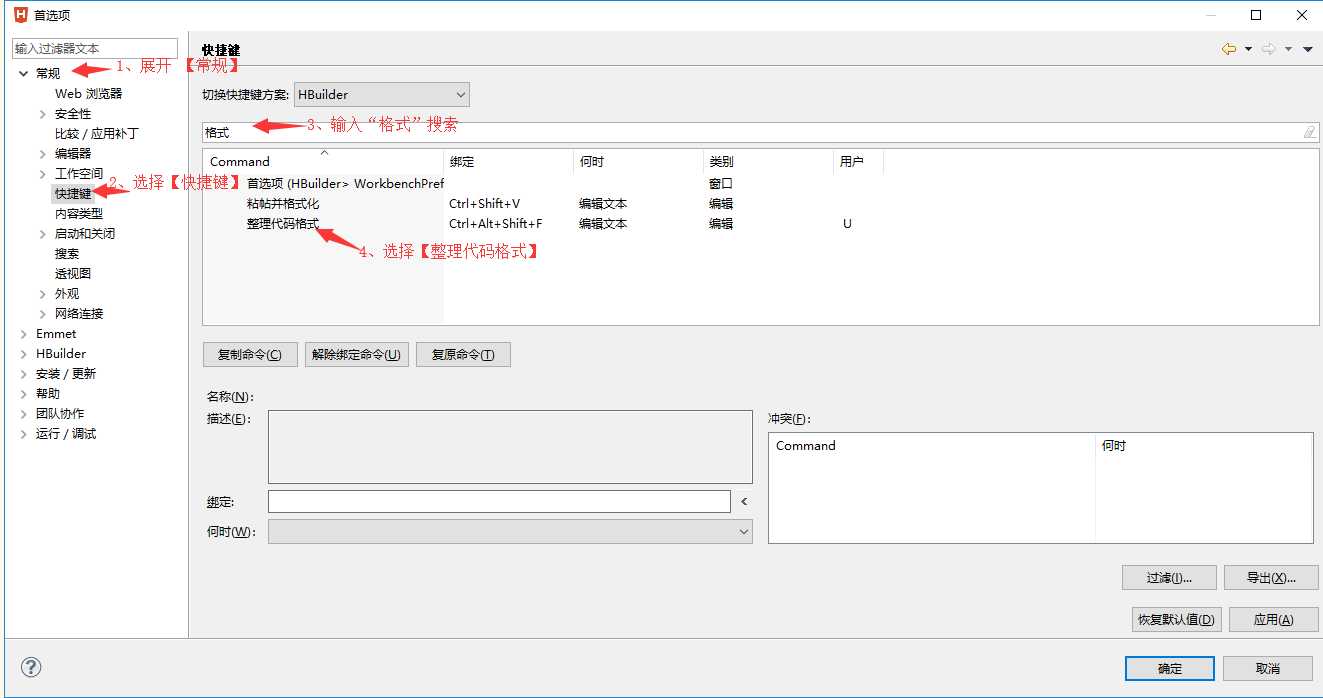Expand the Emmet tree node
The width and height of the screenshot is (1323, 698).
pyautogui.click(x=23, y=334)
